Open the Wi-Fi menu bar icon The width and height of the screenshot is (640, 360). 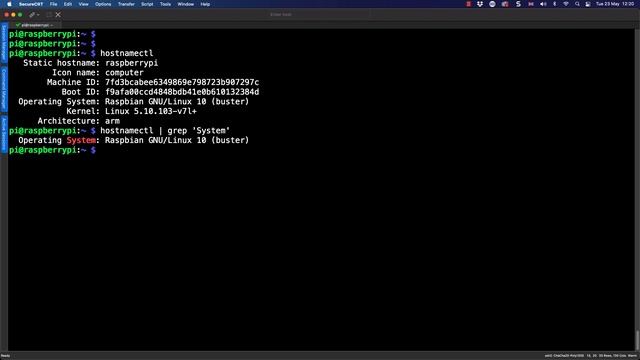566,4
